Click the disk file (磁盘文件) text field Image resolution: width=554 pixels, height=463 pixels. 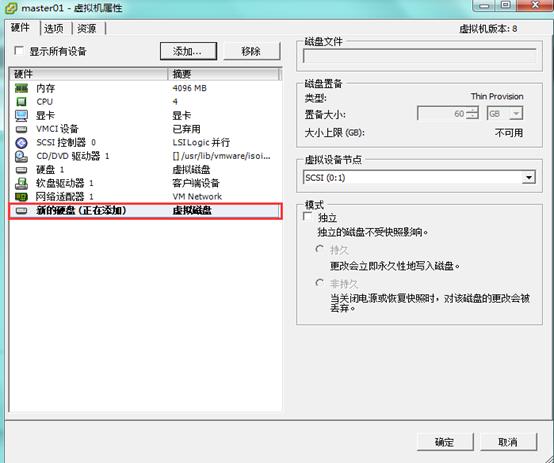click(x=419, y=56)
